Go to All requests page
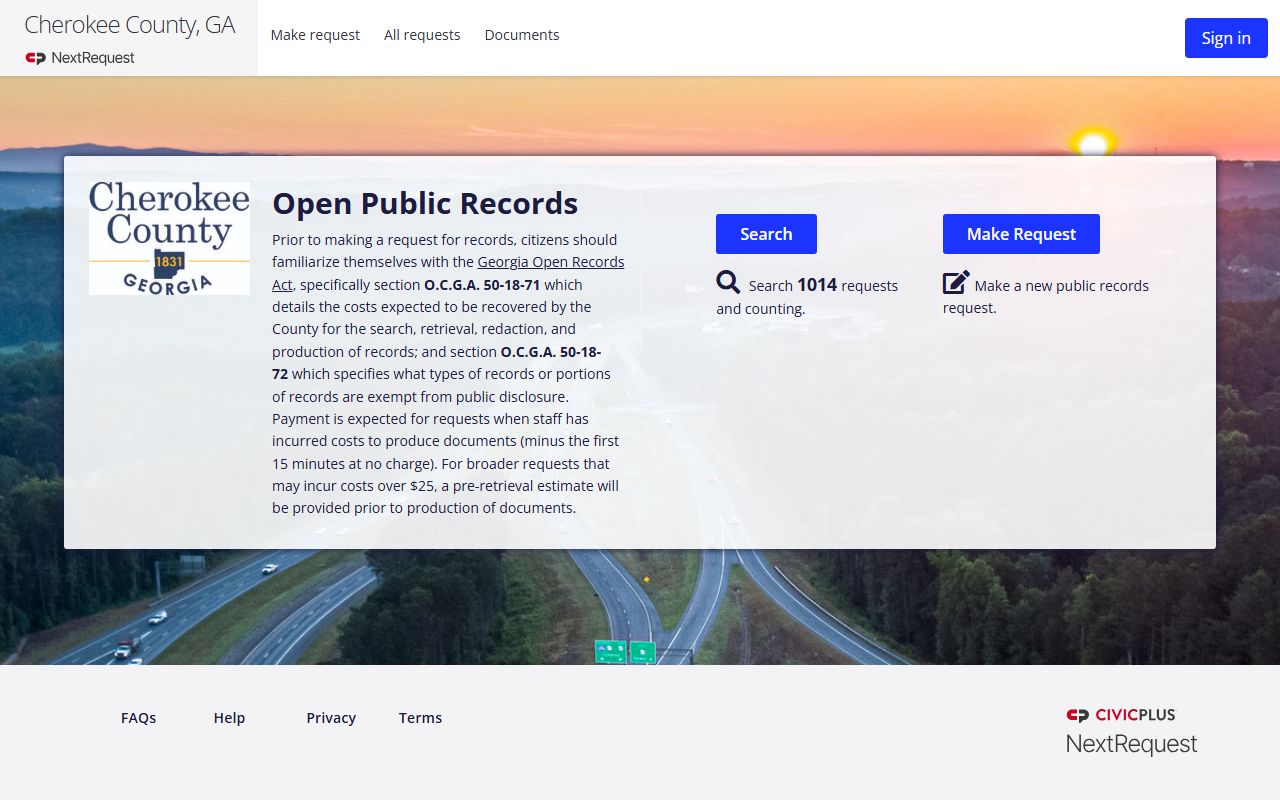The image size is (1280, 800). coord(422,35)
